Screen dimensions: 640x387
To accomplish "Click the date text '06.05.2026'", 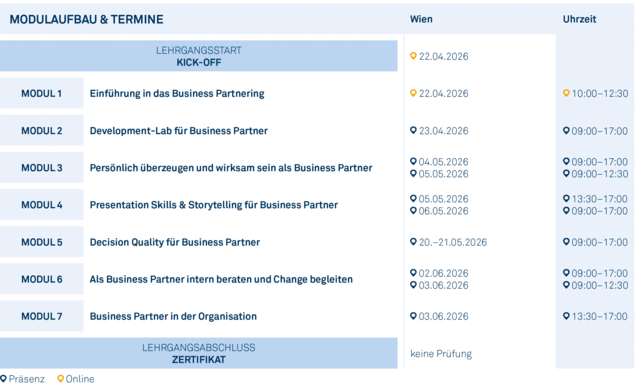I will 444,211.
